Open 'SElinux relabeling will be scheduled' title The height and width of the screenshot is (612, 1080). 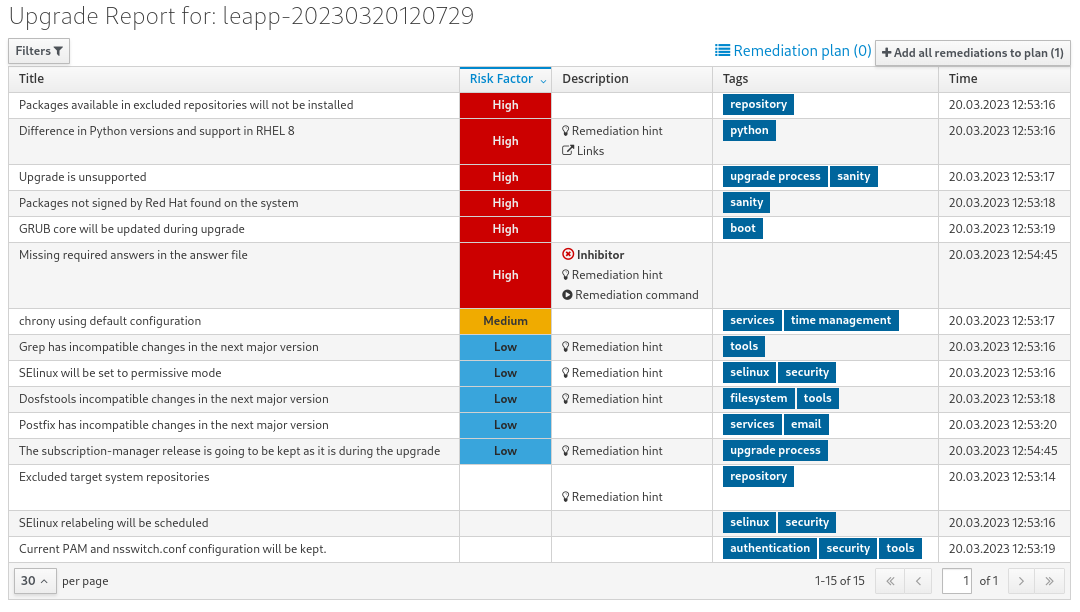pos(114,523)
